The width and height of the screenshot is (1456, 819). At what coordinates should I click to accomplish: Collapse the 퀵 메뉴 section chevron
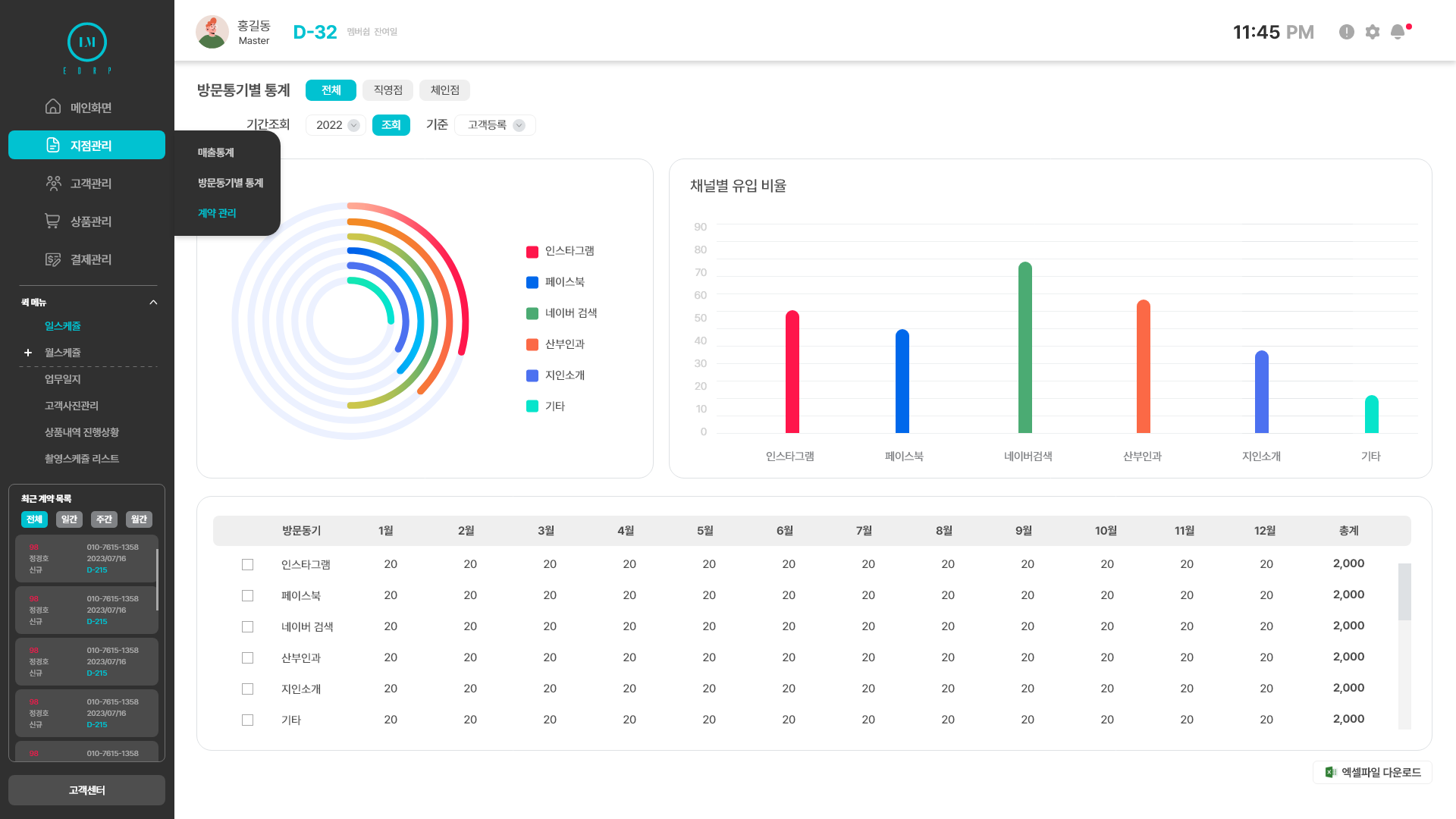pyautogui.click(x=153, y=303)
